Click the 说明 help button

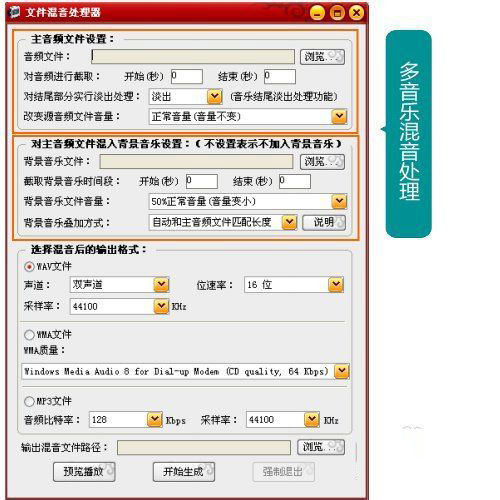point(324,222)
